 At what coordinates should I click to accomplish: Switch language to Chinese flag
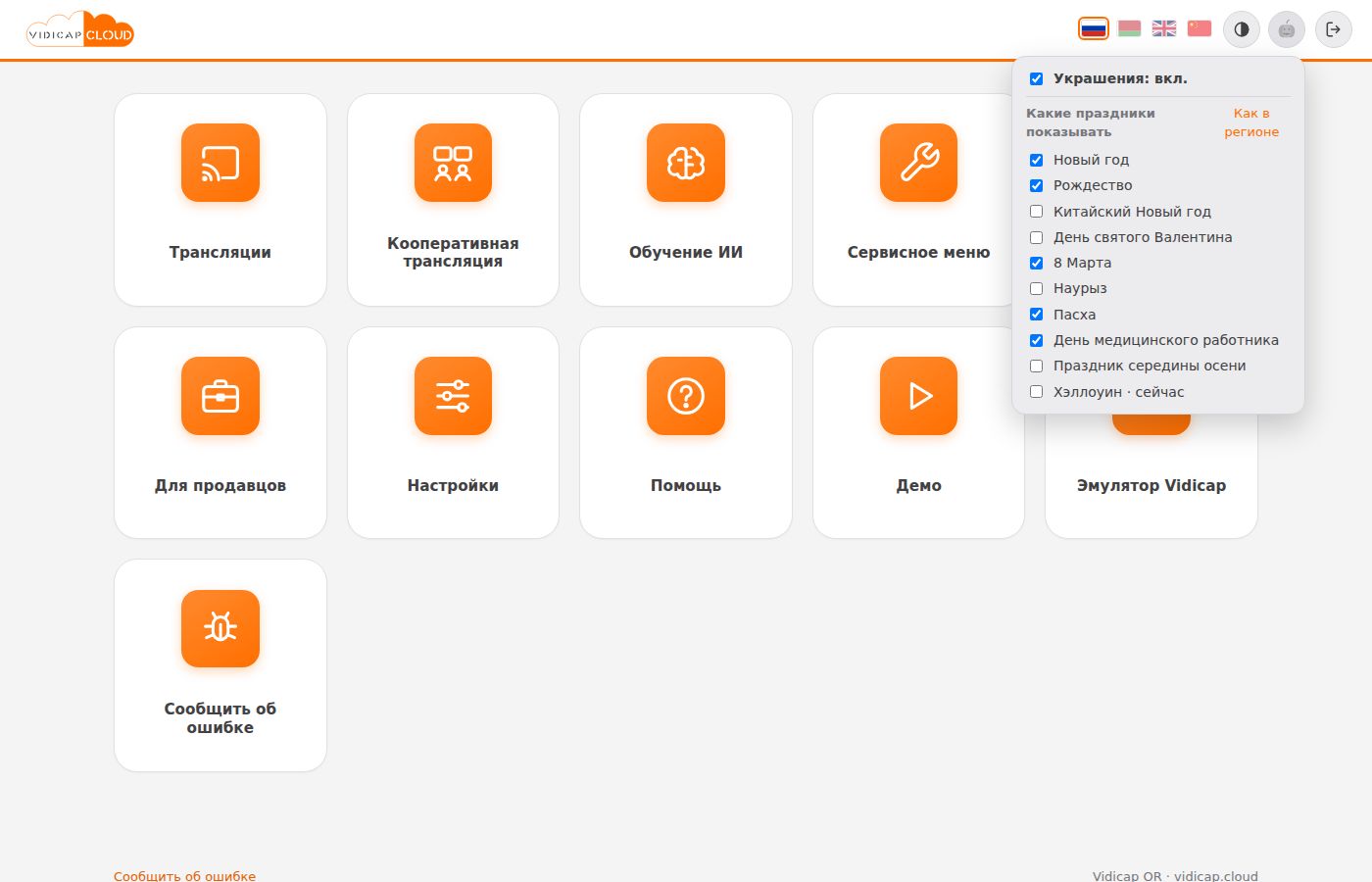(x=1200, y=28)
